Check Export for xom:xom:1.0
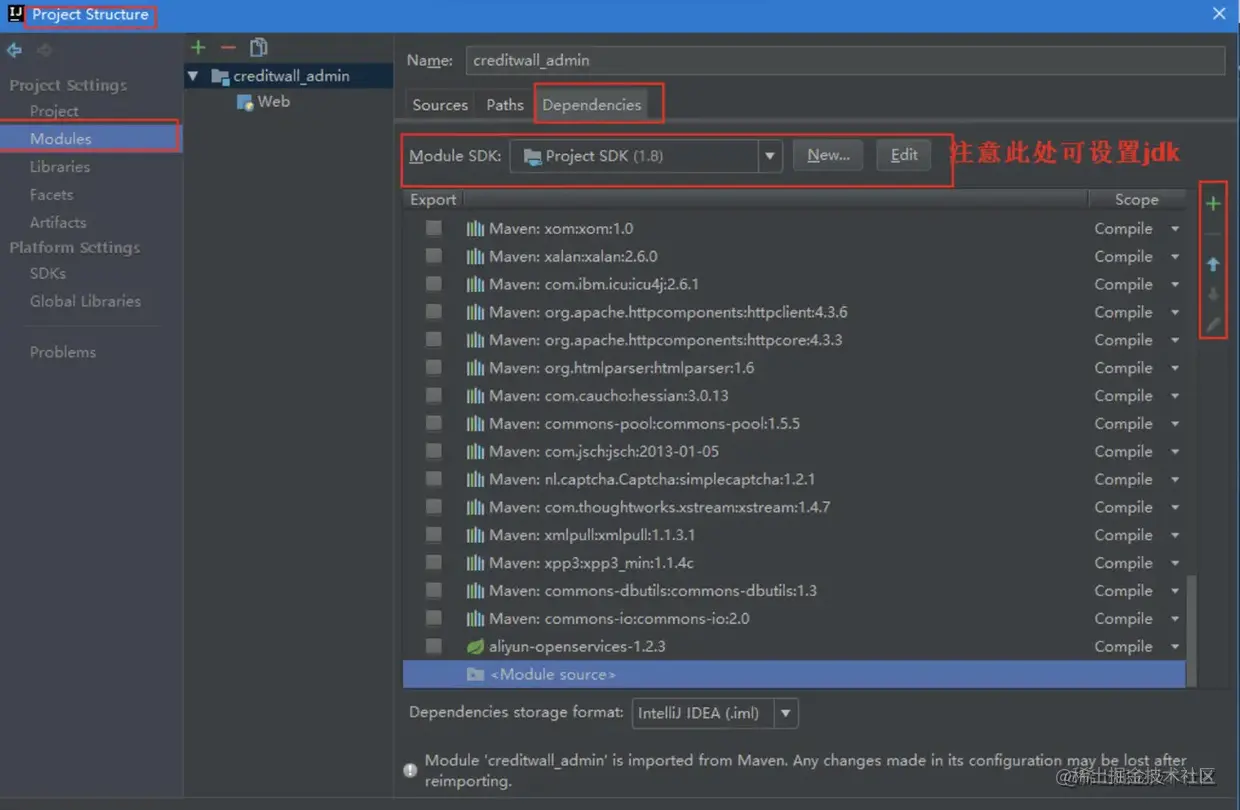This screenshot has width=1240, height=810. point(433,229)
